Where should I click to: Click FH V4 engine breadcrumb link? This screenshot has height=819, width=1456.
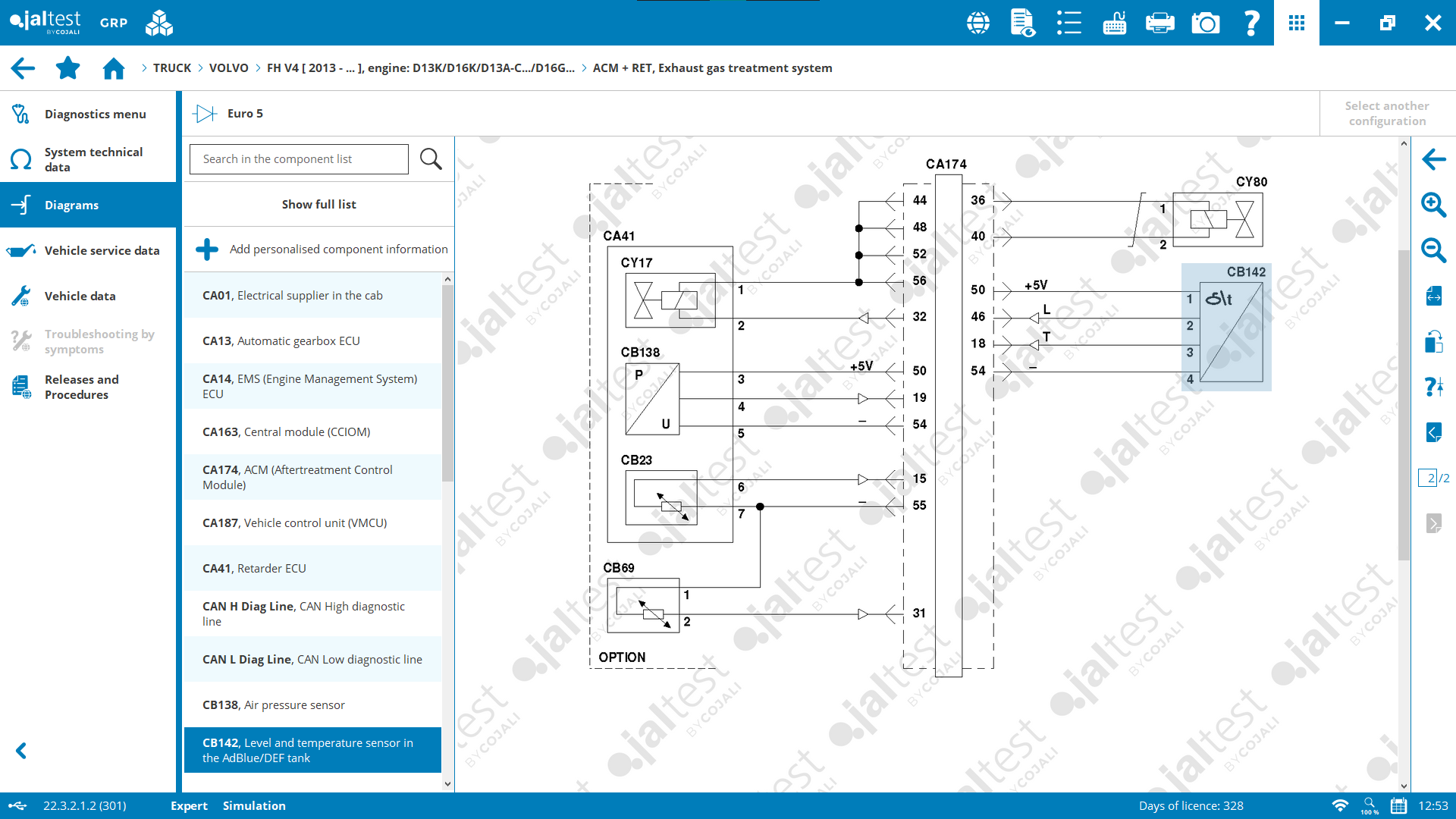point(420,68)
